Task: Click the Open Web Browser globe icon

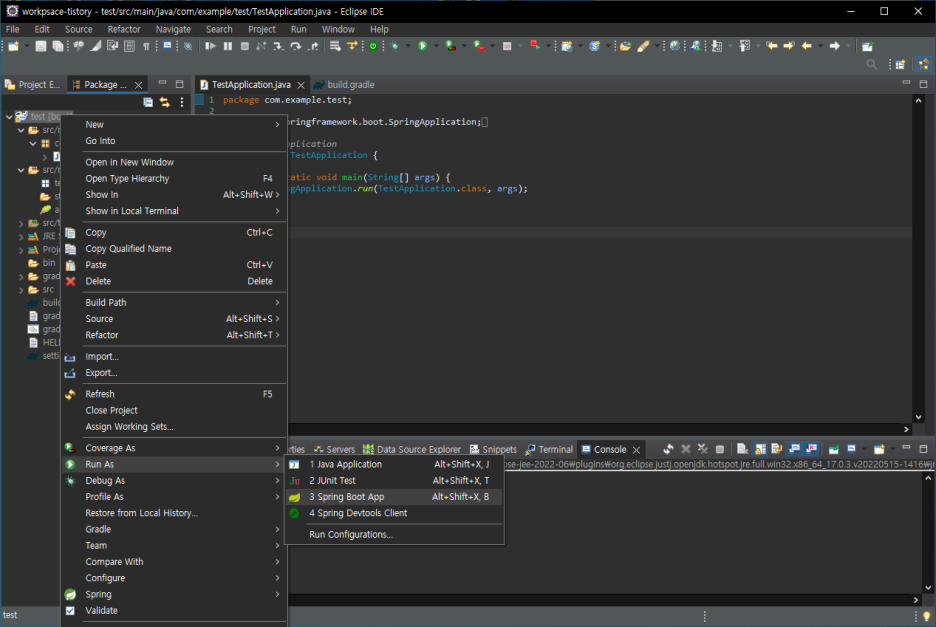Action: coord(675,46)
